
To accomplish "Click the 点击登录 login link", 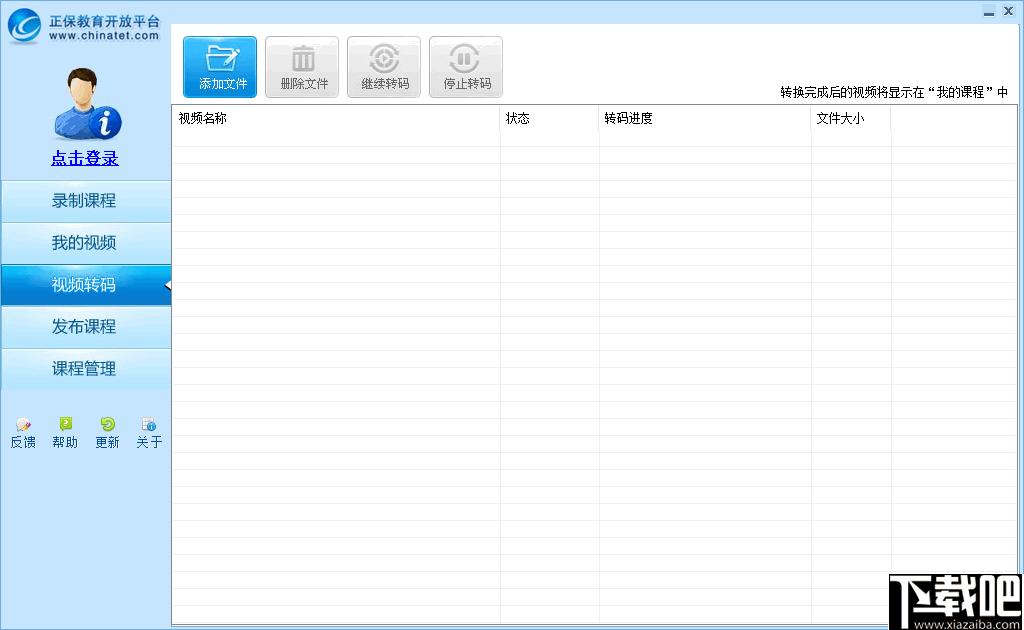I will point(85,158).
